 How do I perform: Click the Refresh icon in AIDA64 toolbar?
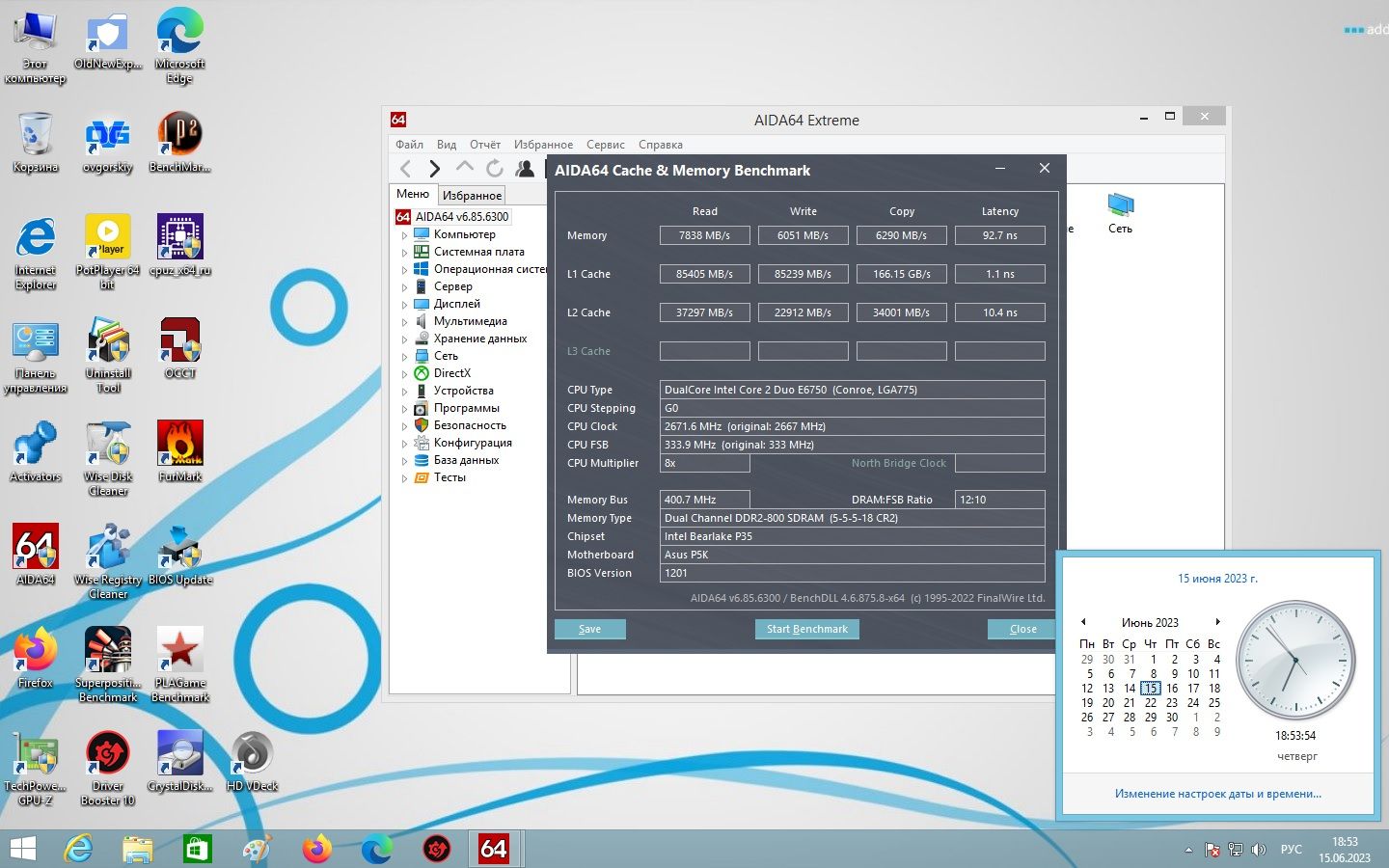click(495, 169)
